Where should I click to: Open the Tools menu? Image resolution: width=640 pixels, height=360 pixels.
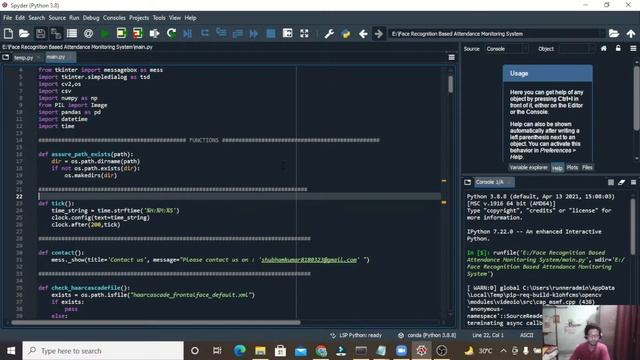click(x=159, y=18)
